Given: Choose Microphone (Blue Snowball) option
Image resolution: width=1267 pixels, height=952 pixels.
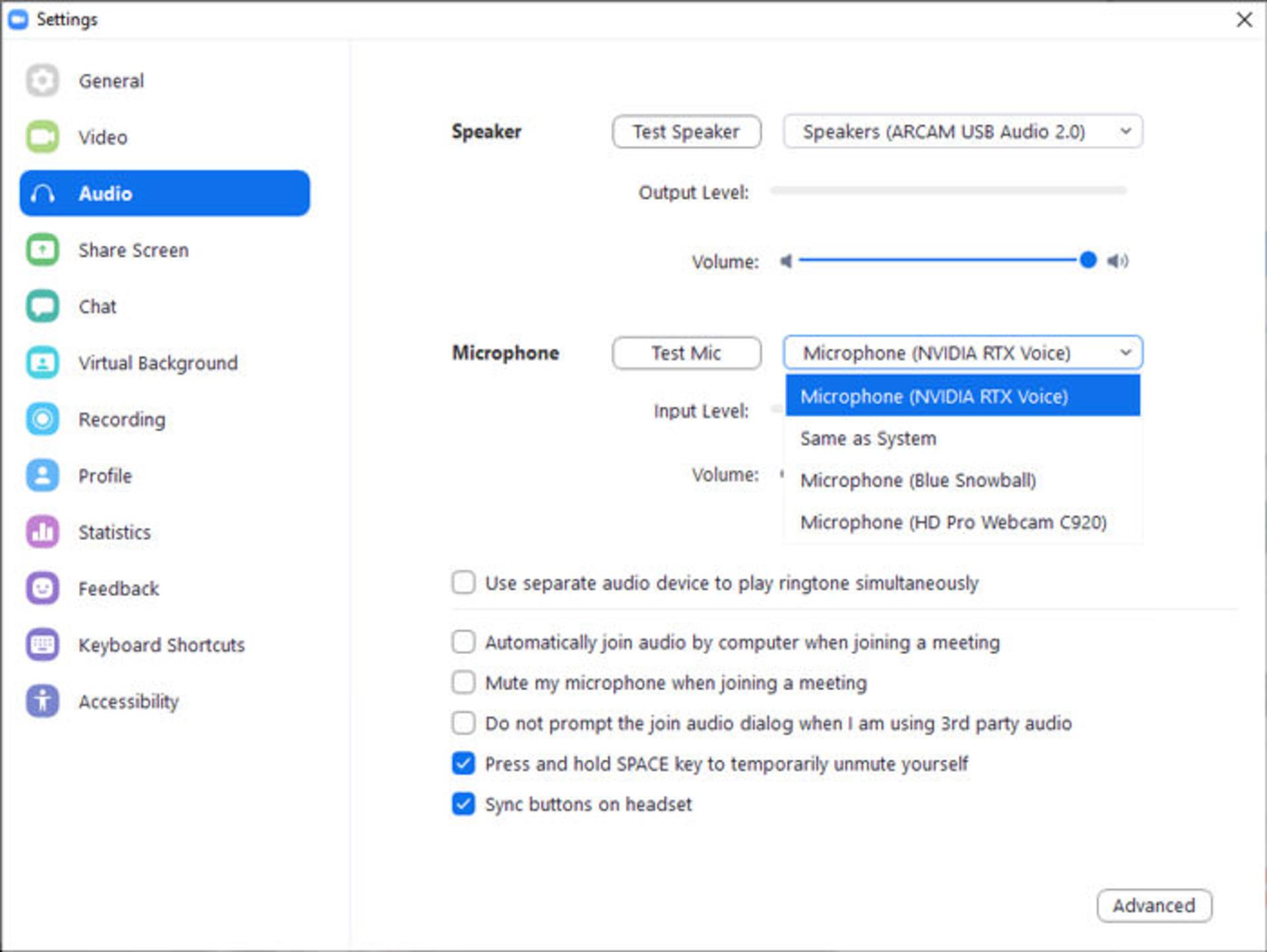Looking at the screenshot, I should pyautogui.click(x=963, y=480).
